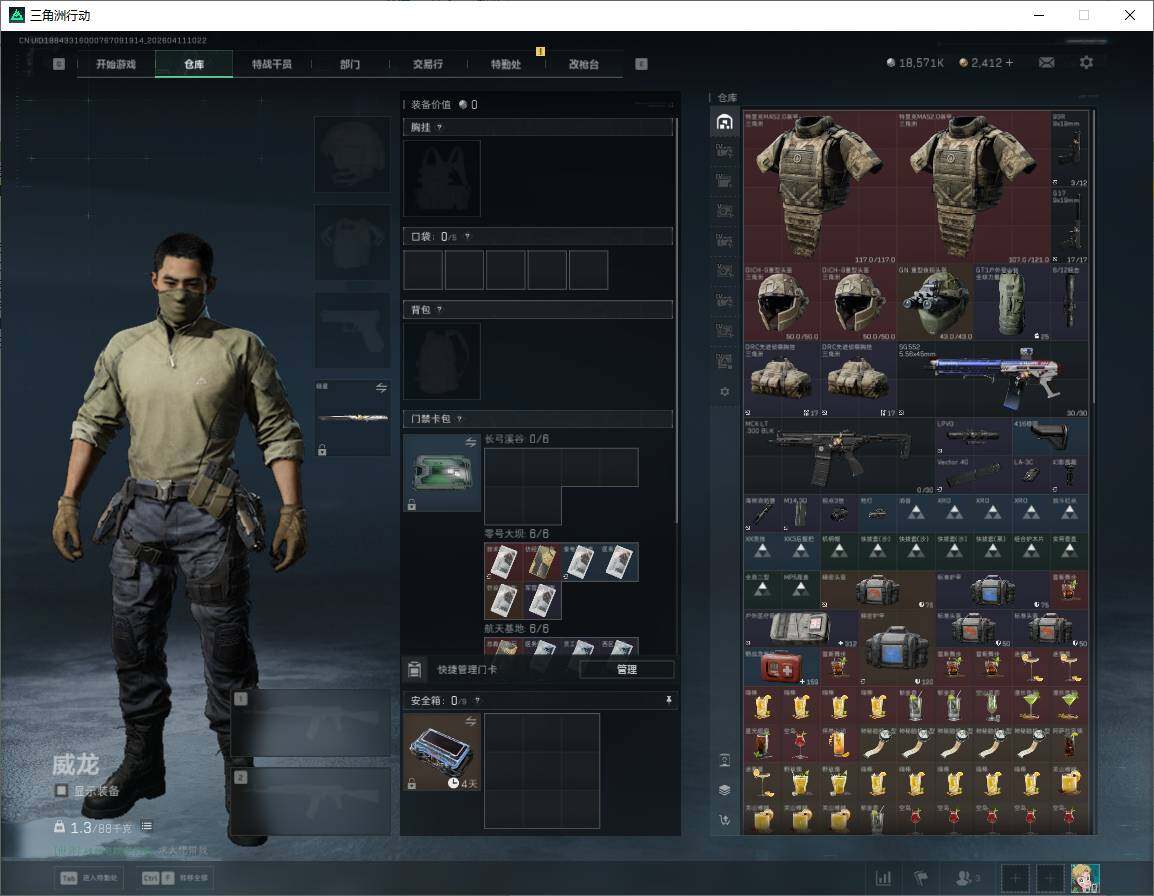Select the empty body armor slot
Screen dimensions: 1154x896
353,242
